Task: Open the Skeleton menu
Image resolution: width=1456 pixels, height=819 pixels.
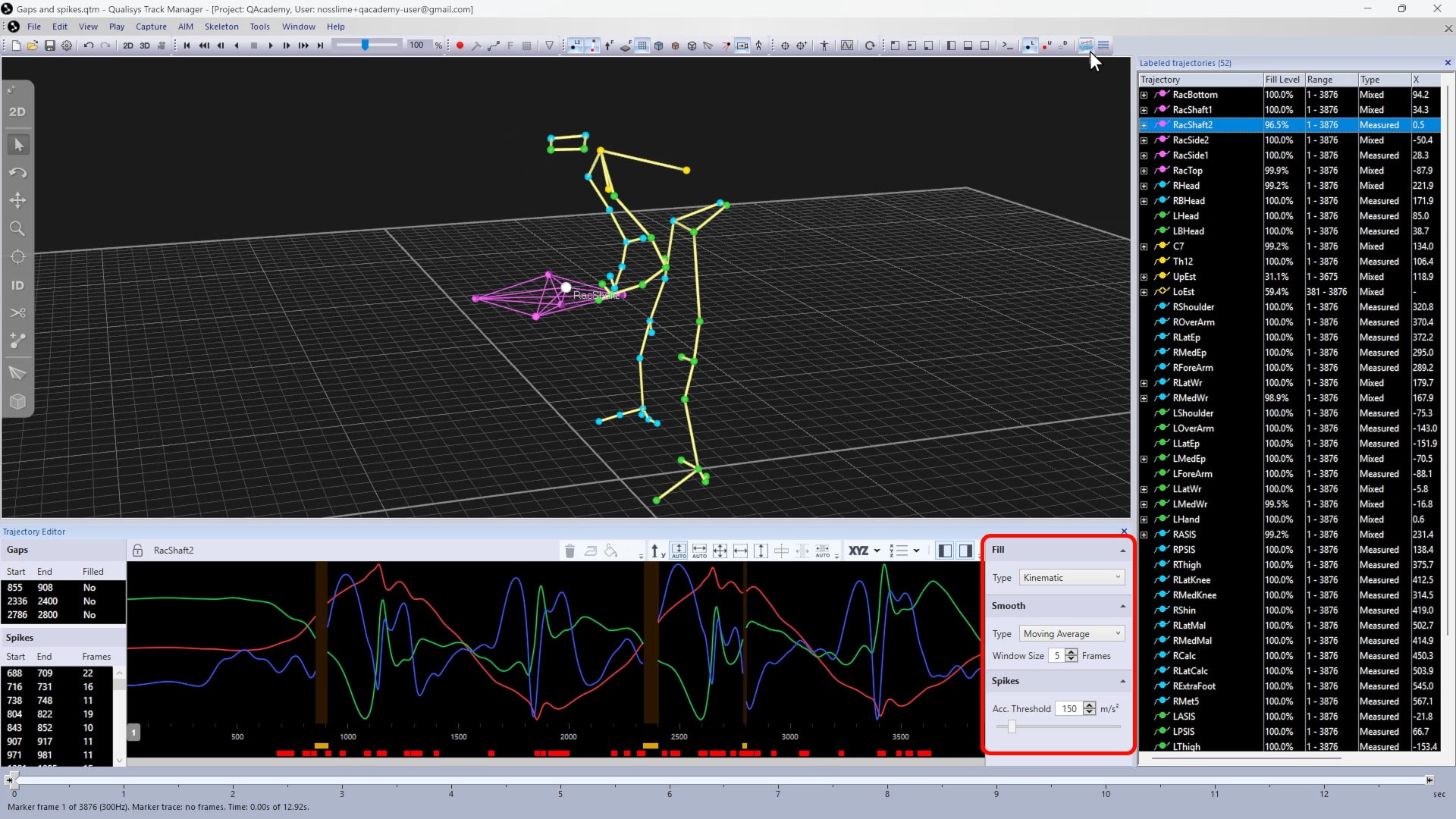Action: click(221, 27)
